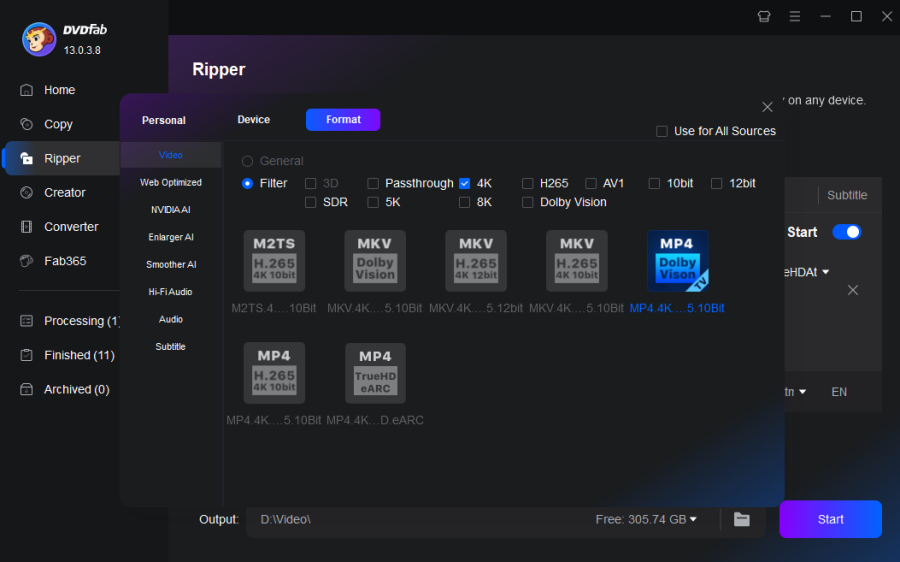The width and height of the screenshot is (900, 562).
Task: Enable the AV1 filter checkbox
Action: [591, 184]
